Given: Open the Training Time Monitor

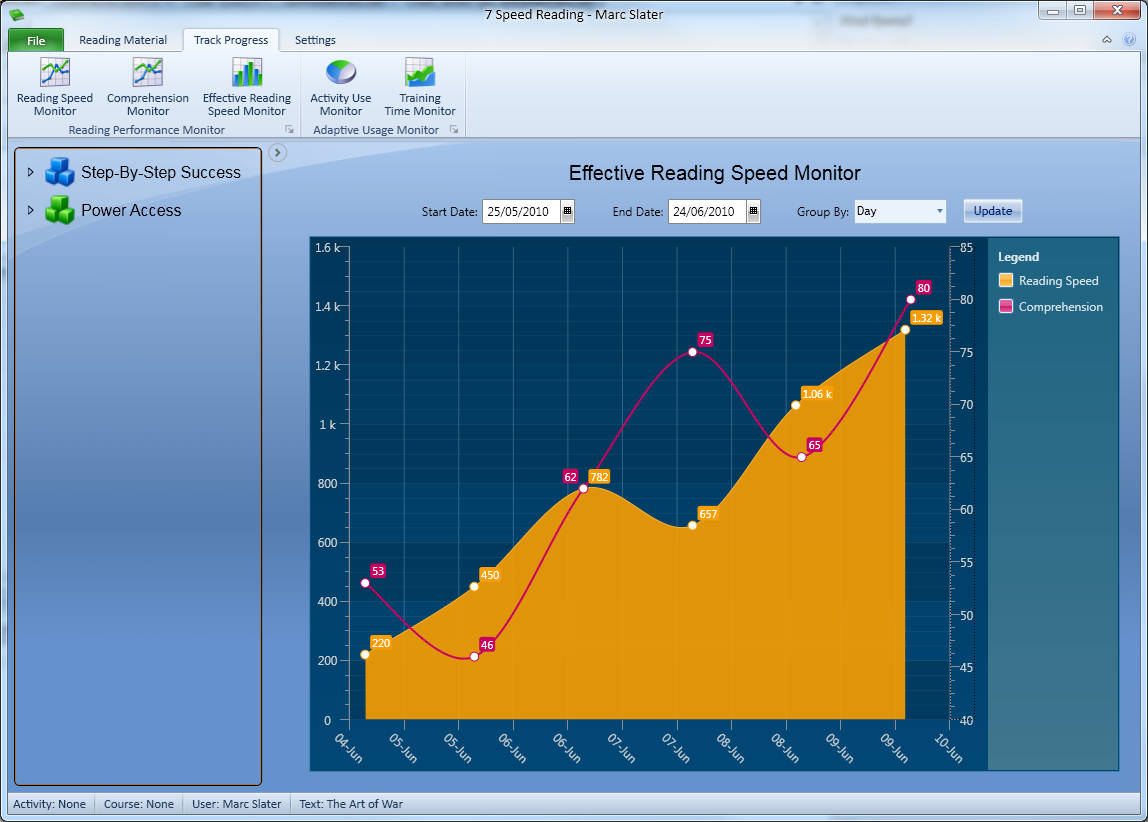Looking at the screenshot, I should pyautogui.click(x=420, y=86).
